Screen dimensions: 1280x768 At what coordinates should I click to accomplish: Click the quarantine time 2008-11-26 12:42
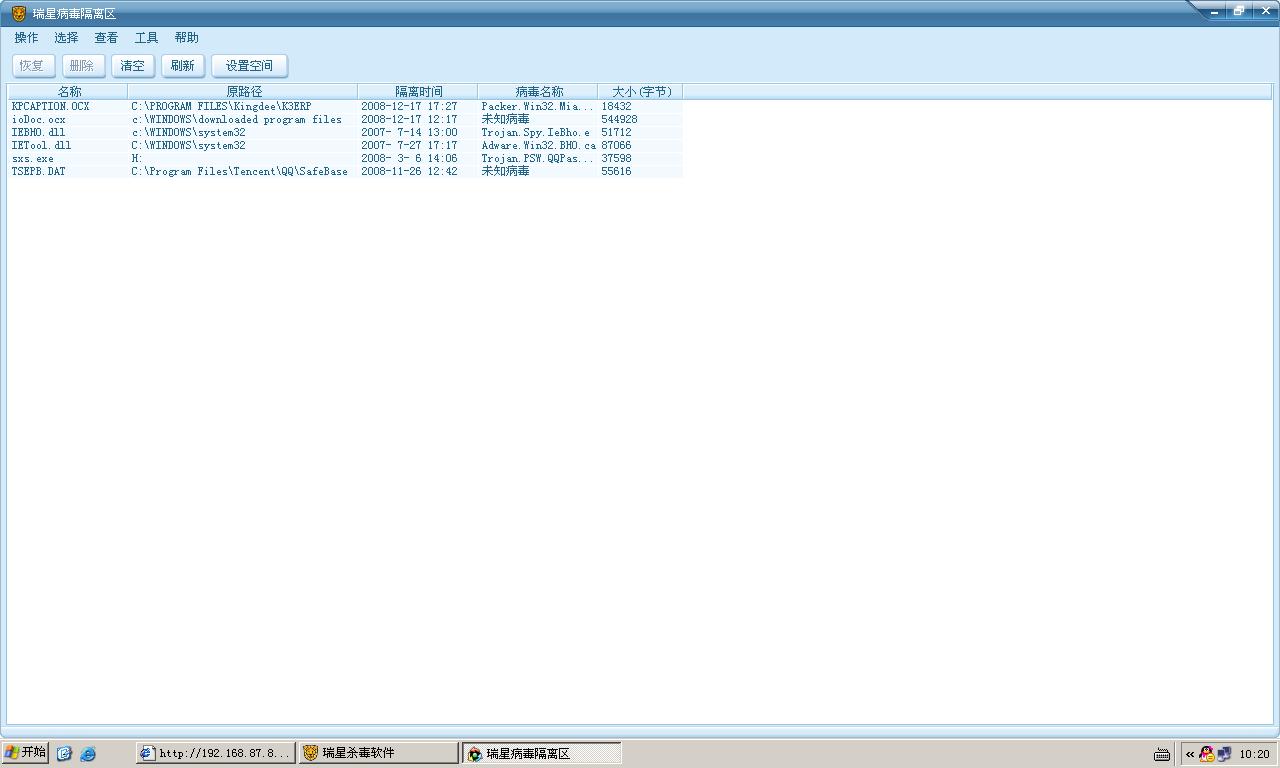pyautogui.click(x=409, y=171)
